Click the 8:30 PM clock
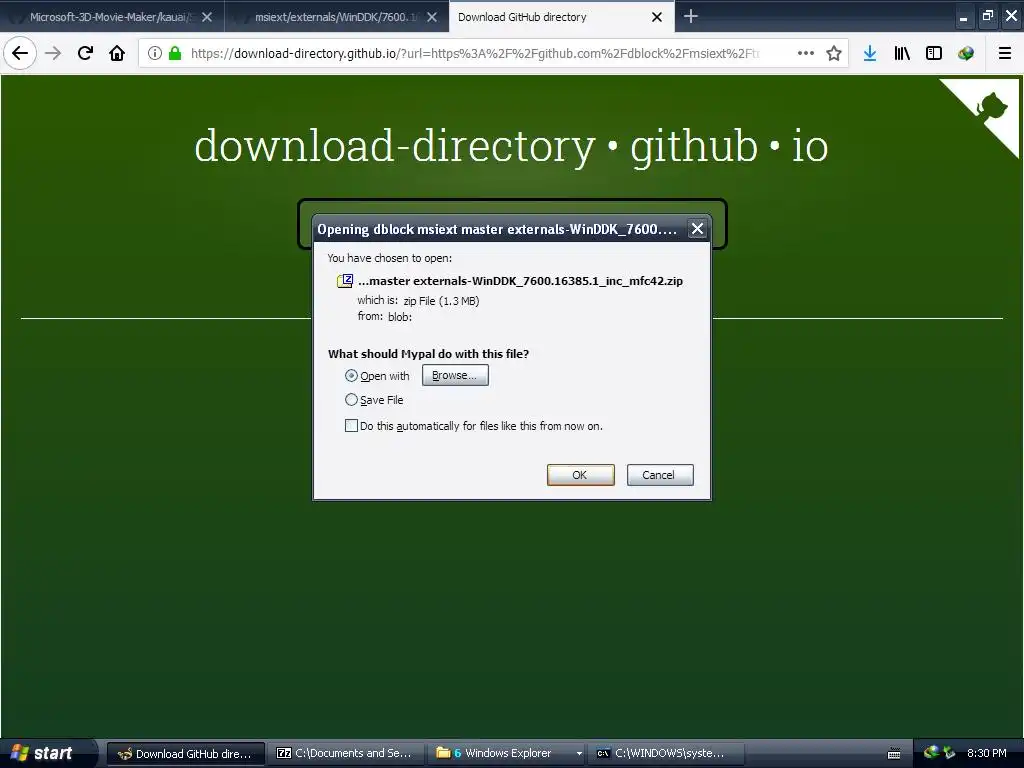The height and width of the screenshot is (768, 1024). tap(986, 753)
